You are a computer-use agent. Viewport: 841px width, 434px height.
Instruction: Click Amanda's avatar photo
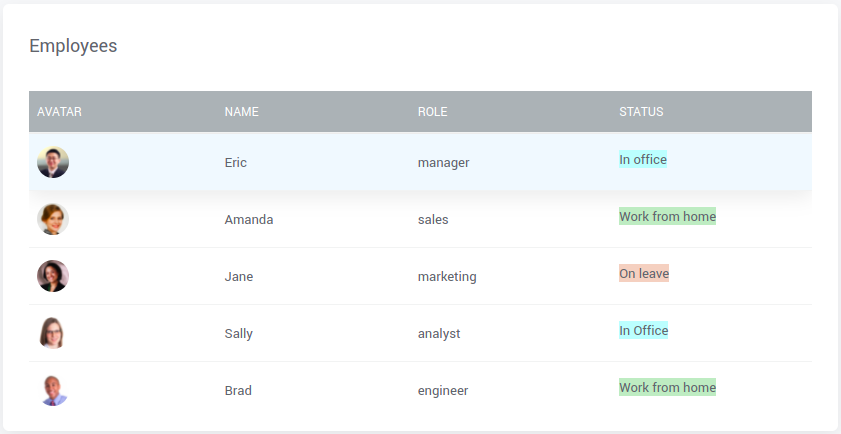(53, 219)
